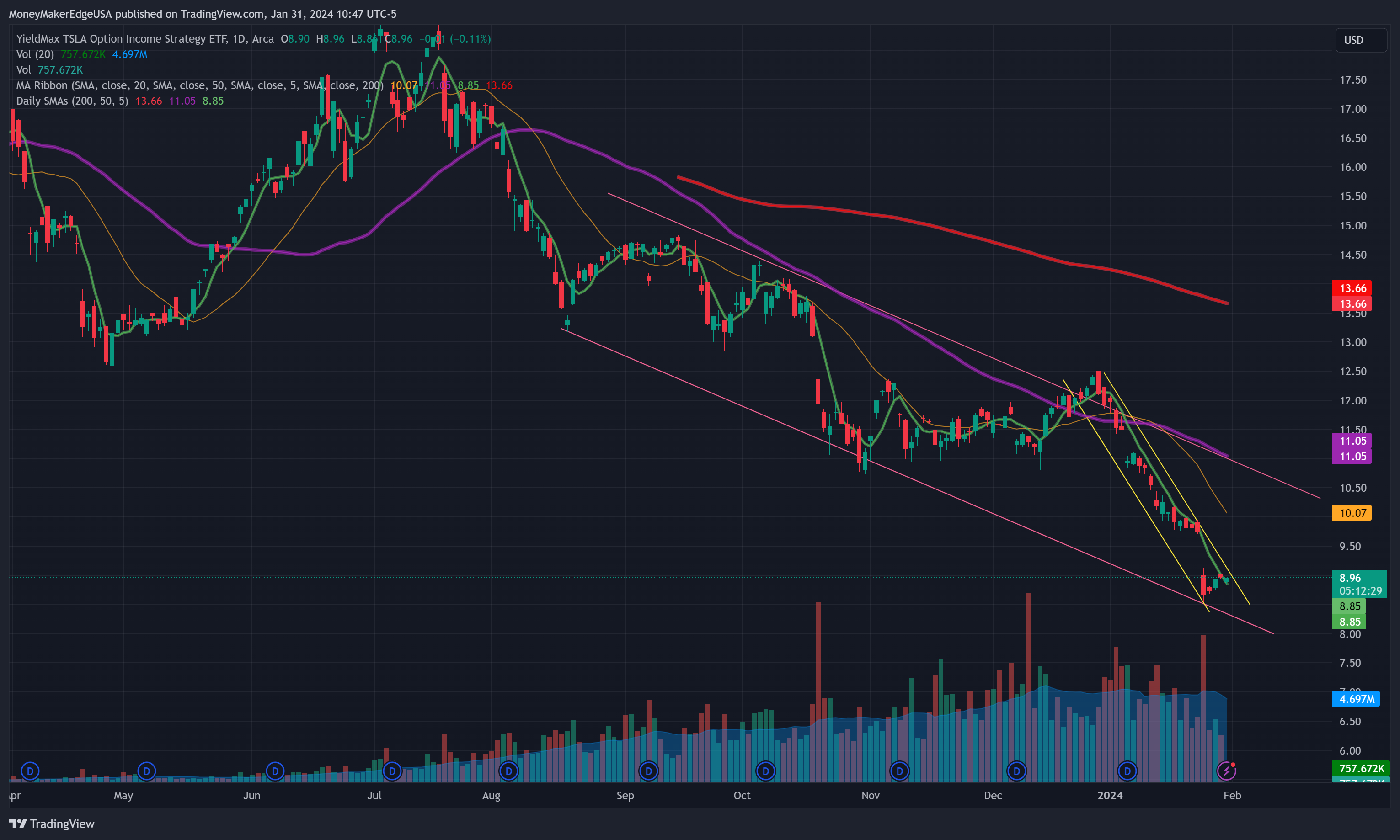Click the 15.00 price axis tick

tap(1352, 225)
